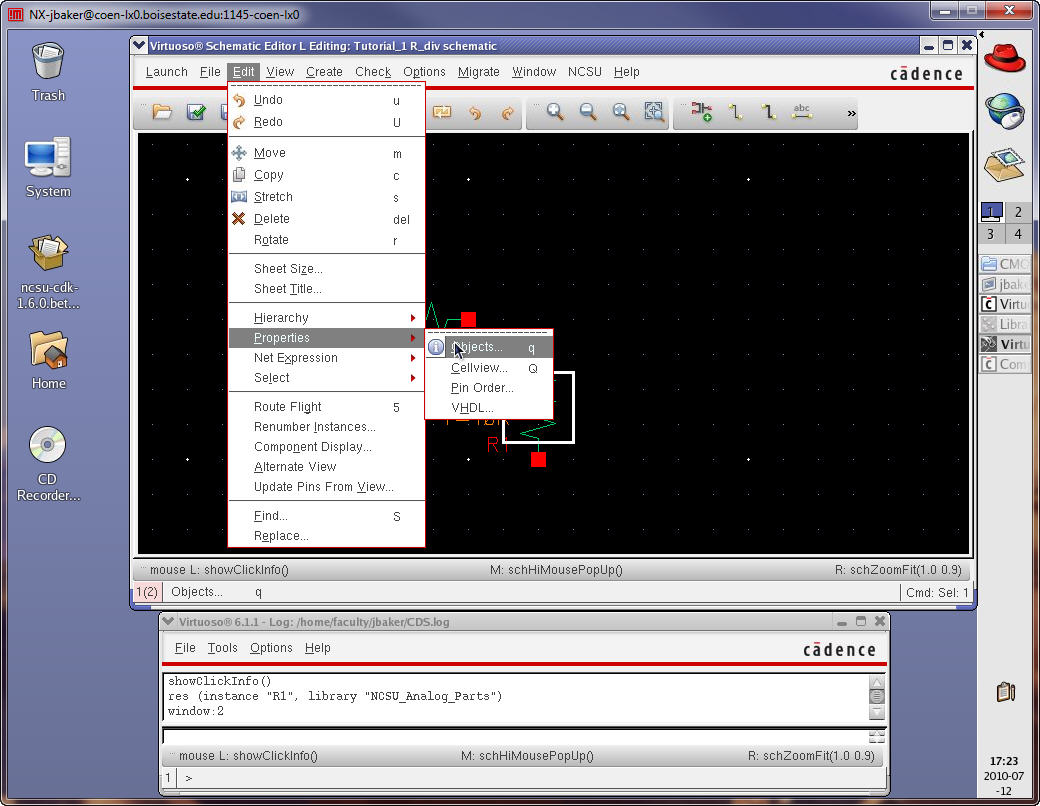This screenshot has height=806, width=1040.
Task: Click the Create Instance toolbar icon
Action: pyautogui.click(x=702, y=113)
